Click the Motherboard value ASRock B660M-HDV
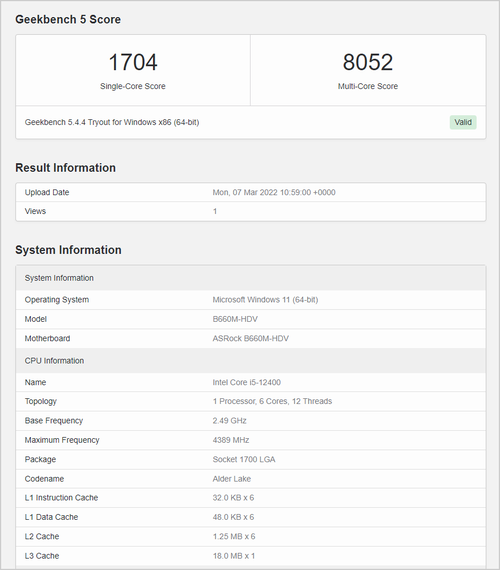This screenshot has height=570, width=500. pyautogui.click(x=251, y=338)
